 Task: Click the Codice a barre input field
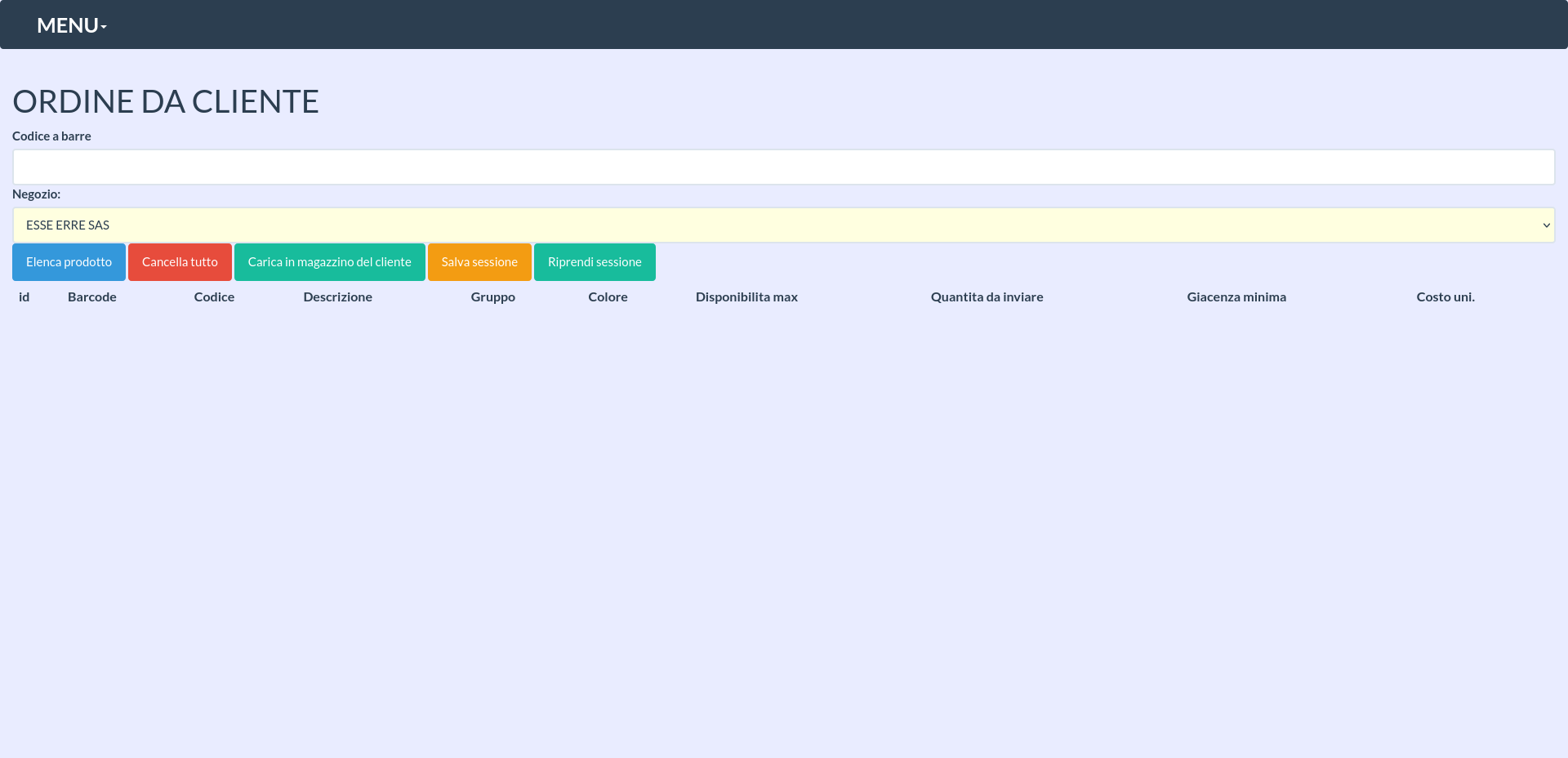tap(783, 167)
